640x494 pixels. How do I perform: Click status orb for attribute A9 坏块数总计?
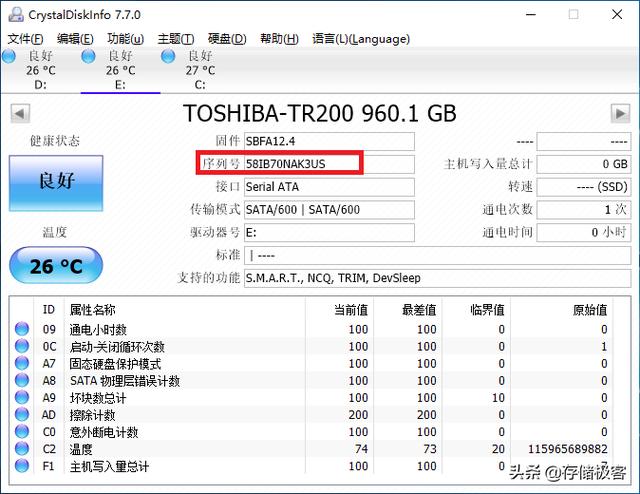22,398
